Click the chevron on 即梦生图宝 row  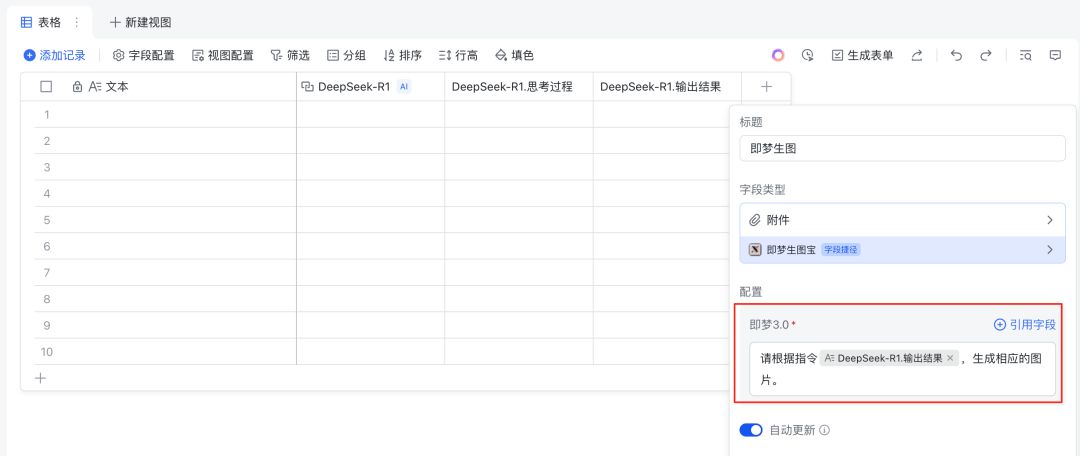pos(1050,250)
